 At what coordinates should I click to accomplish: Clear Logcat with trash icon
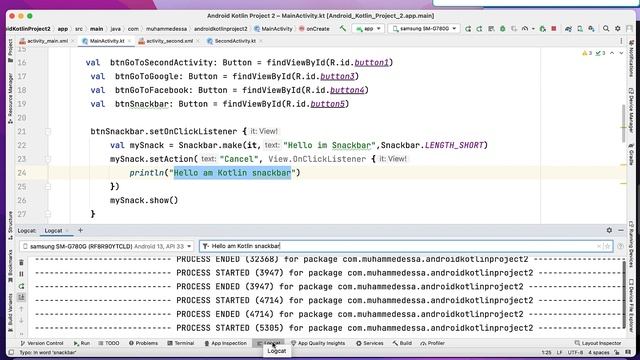22,262
